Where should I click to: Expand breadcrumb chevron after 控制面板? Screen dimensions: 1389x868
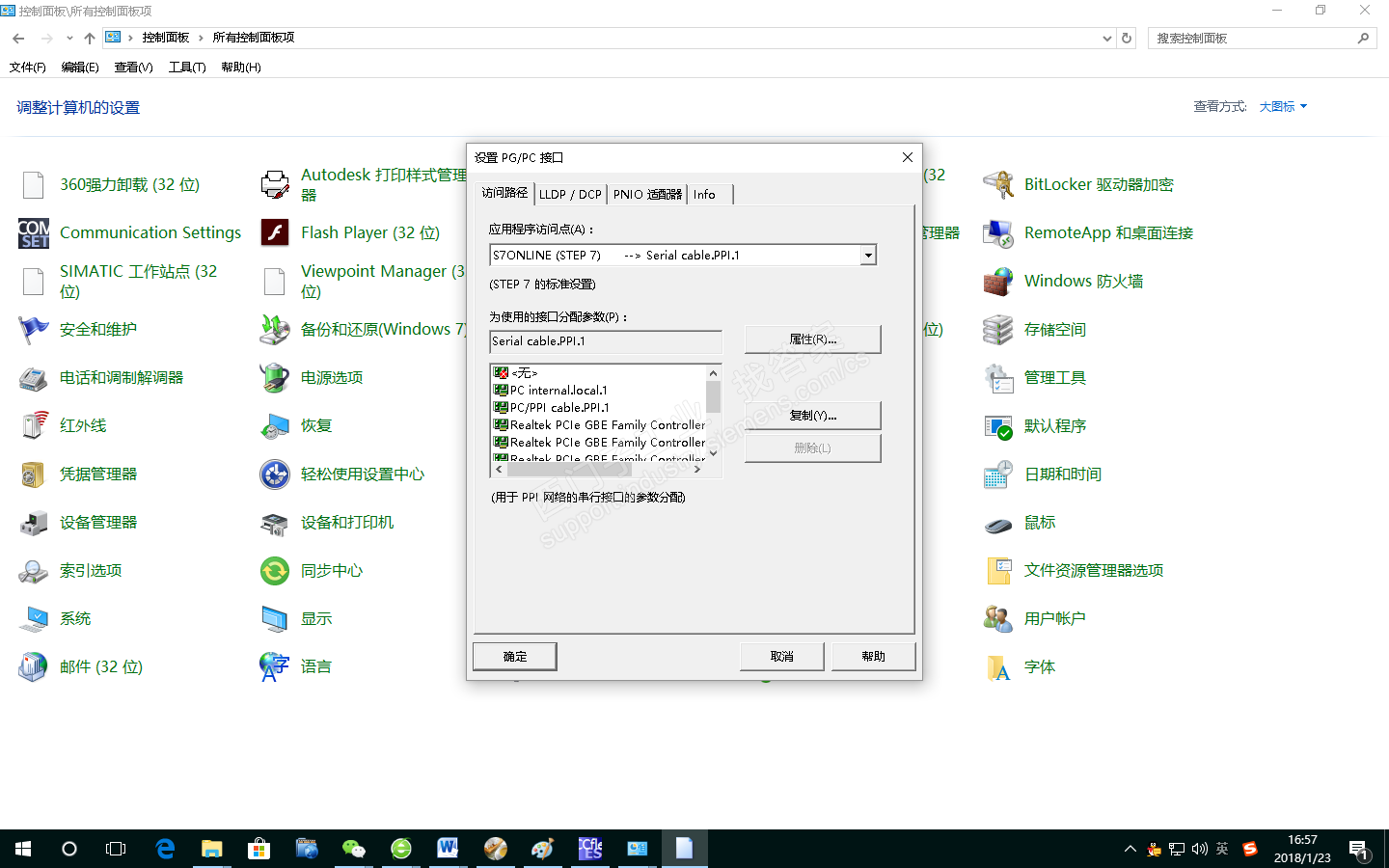click(201, 38)
